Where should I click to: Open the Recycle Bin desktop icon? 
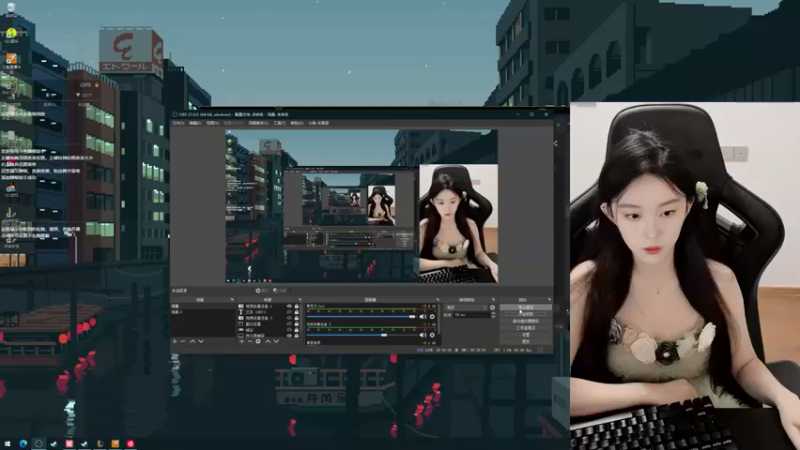[11, 9]
